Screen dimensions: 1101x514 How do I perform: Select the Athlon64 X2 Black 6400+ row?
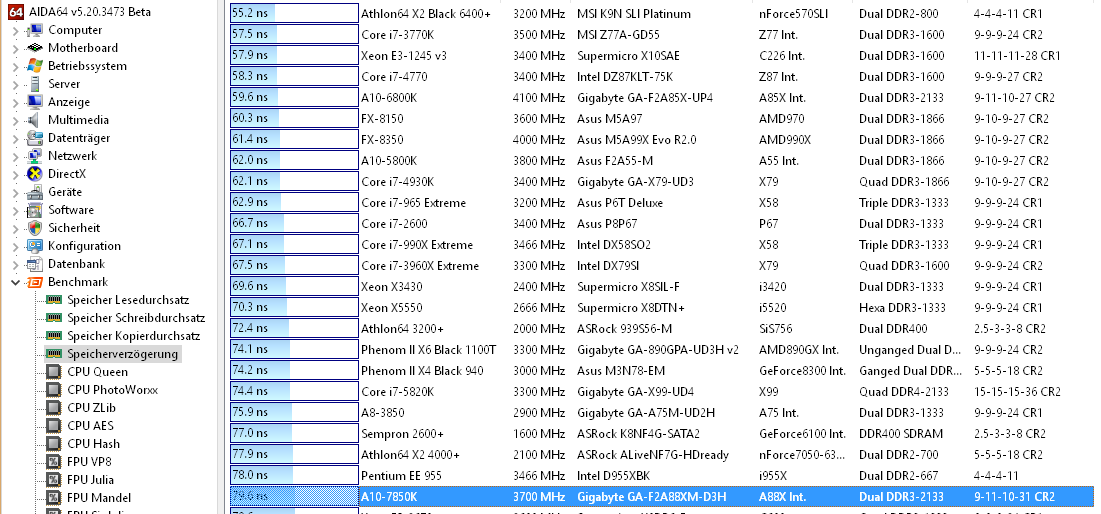(661, 13)
